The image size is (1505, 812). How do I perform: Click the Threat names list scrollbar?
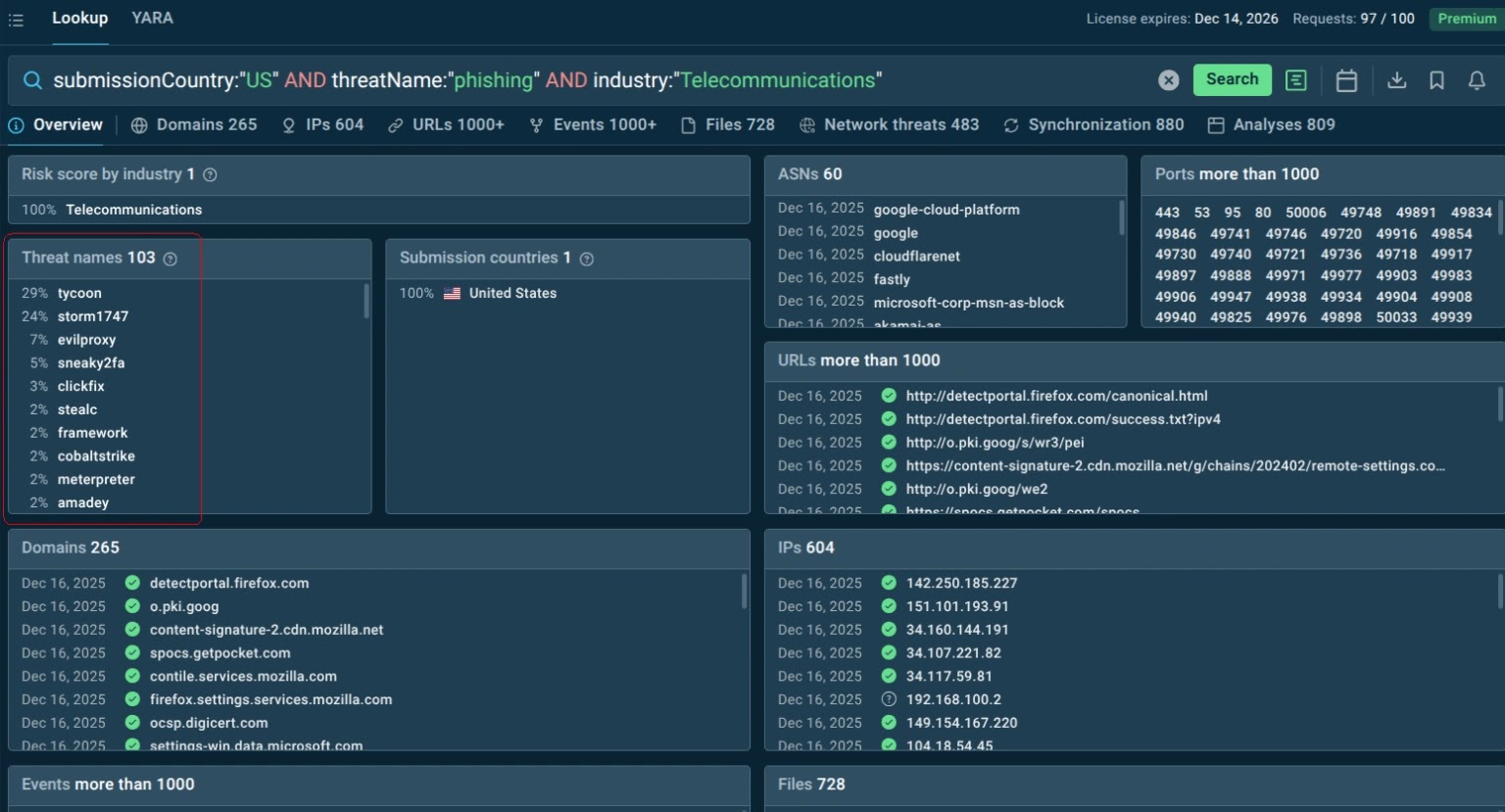[366, 301]
